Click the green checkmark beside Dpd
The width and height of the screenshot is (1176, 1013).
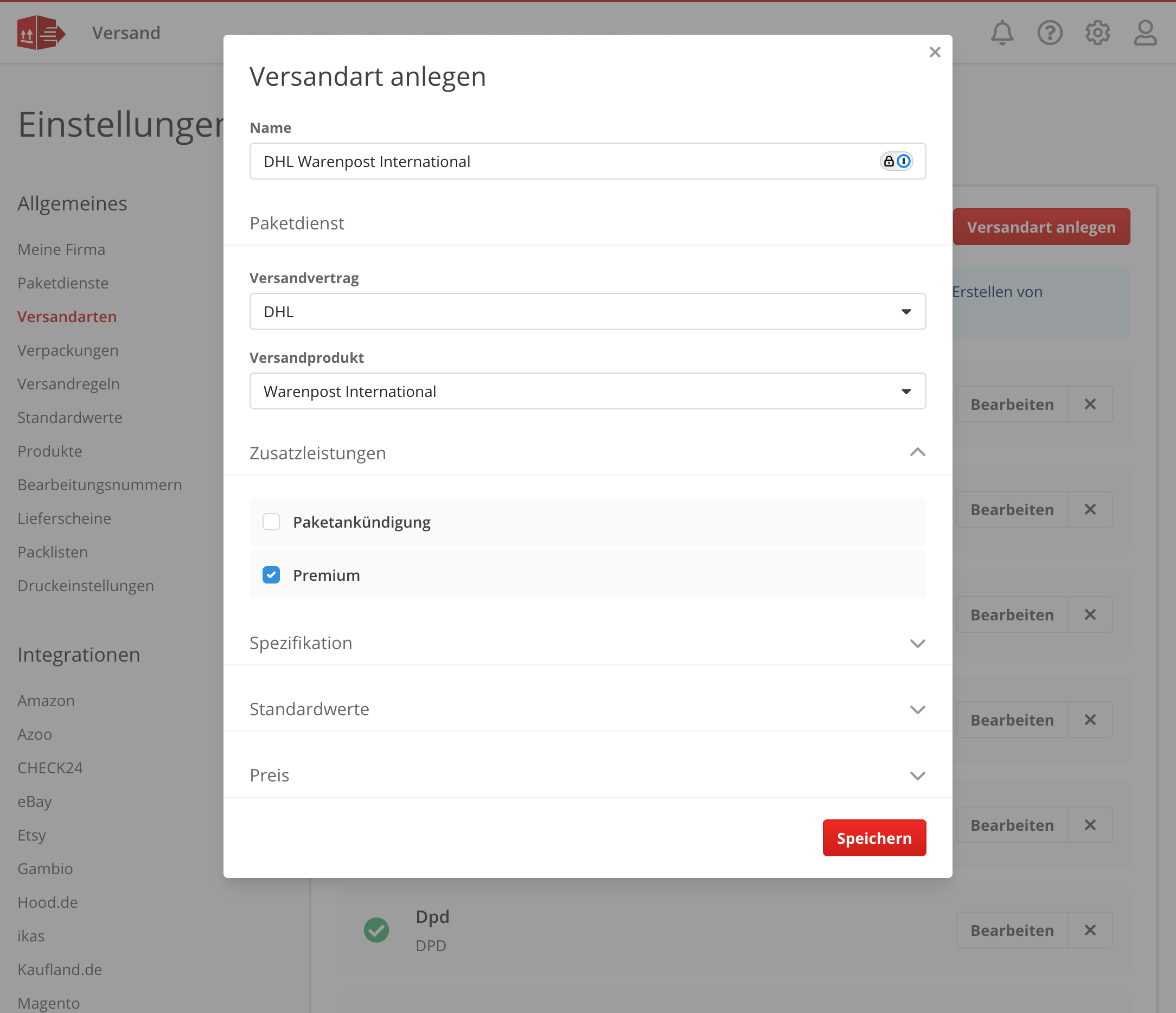coord(376,930)
